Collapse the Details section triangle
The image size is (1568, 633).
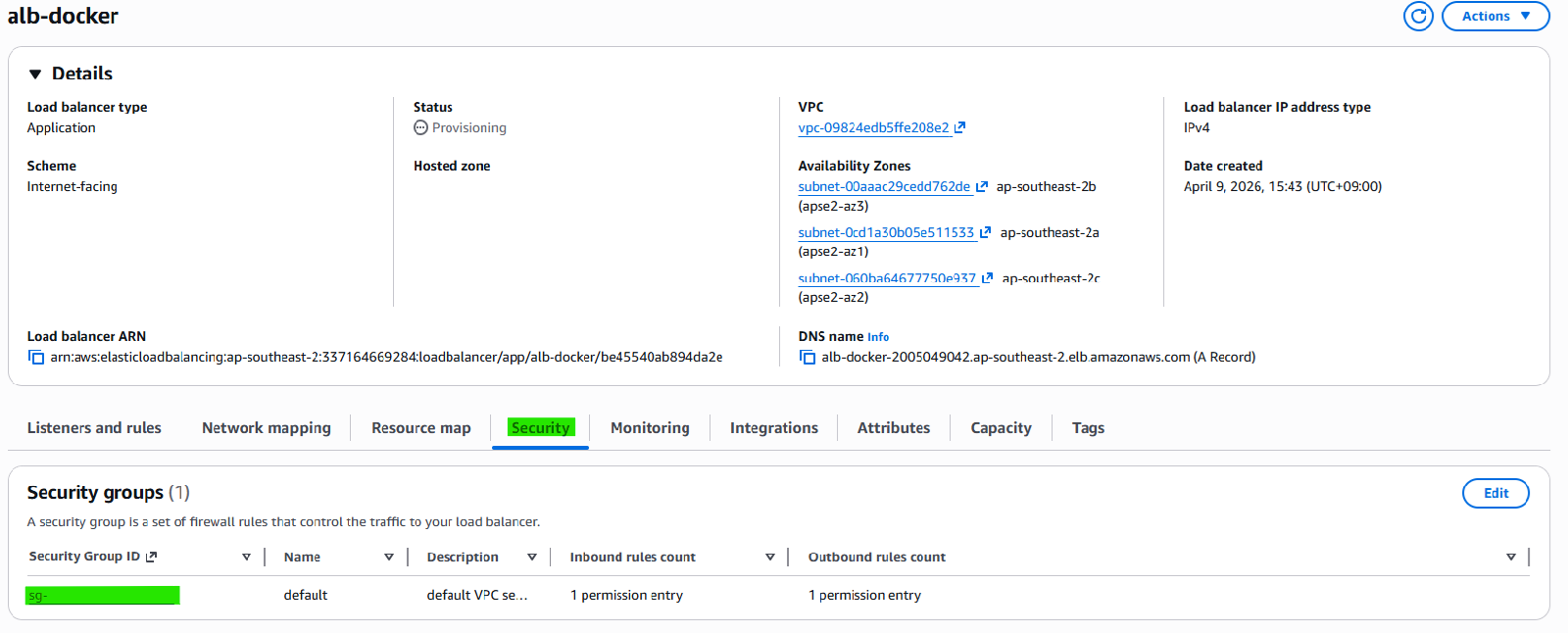[x=35, y=73]
